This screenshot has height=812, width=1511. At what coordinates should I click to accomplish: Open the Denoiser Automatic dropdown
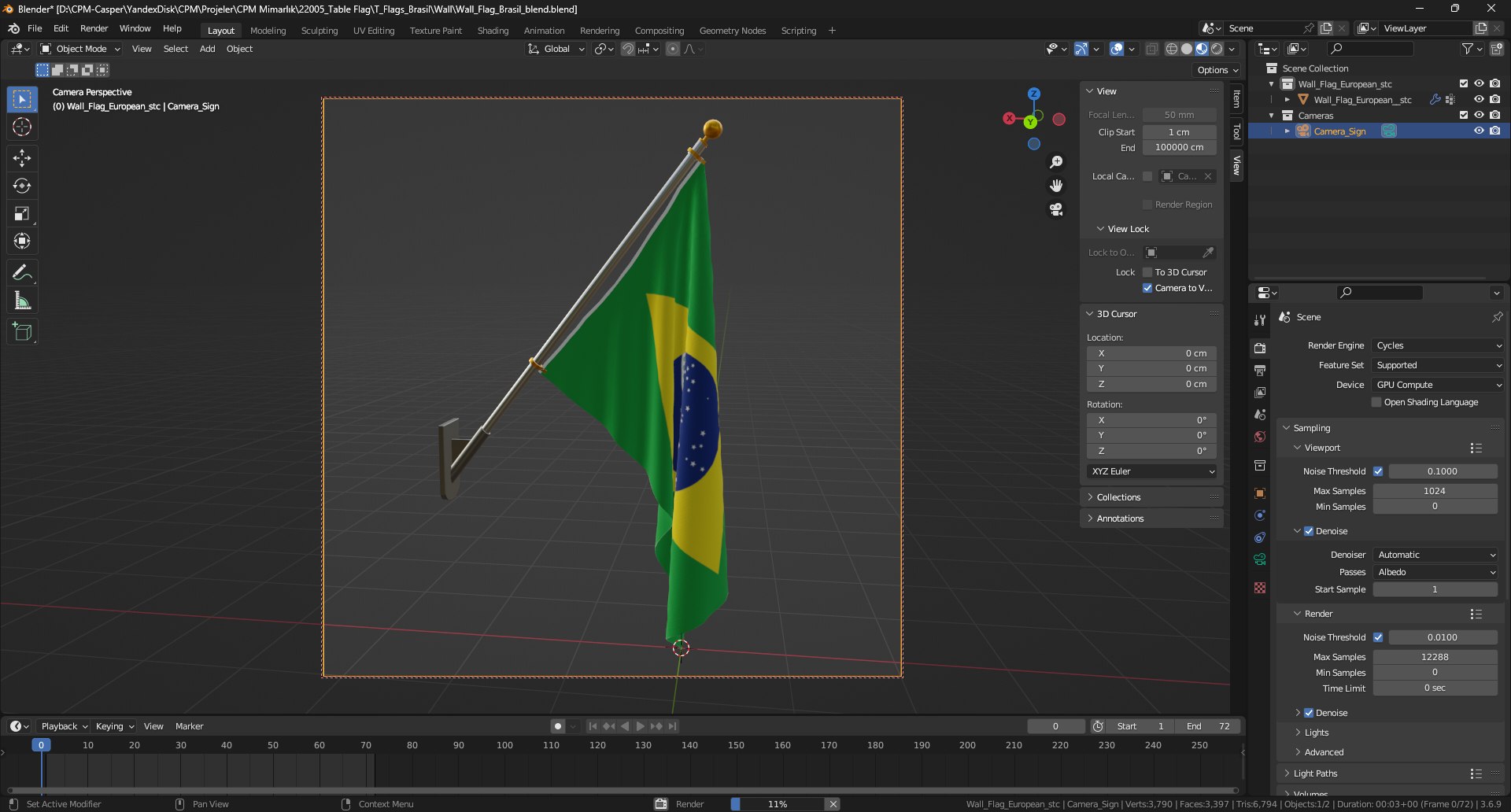click(x=1435, y=555)
